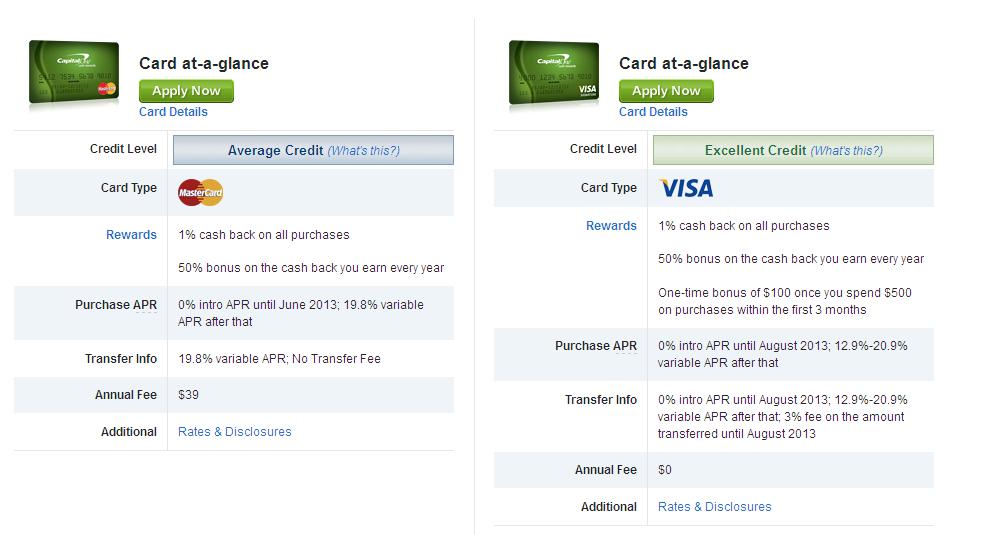Open Card Details for the MasterCard
Image resolution: width=981 pixels, height=535 pixels.
(x=173, y=111)
